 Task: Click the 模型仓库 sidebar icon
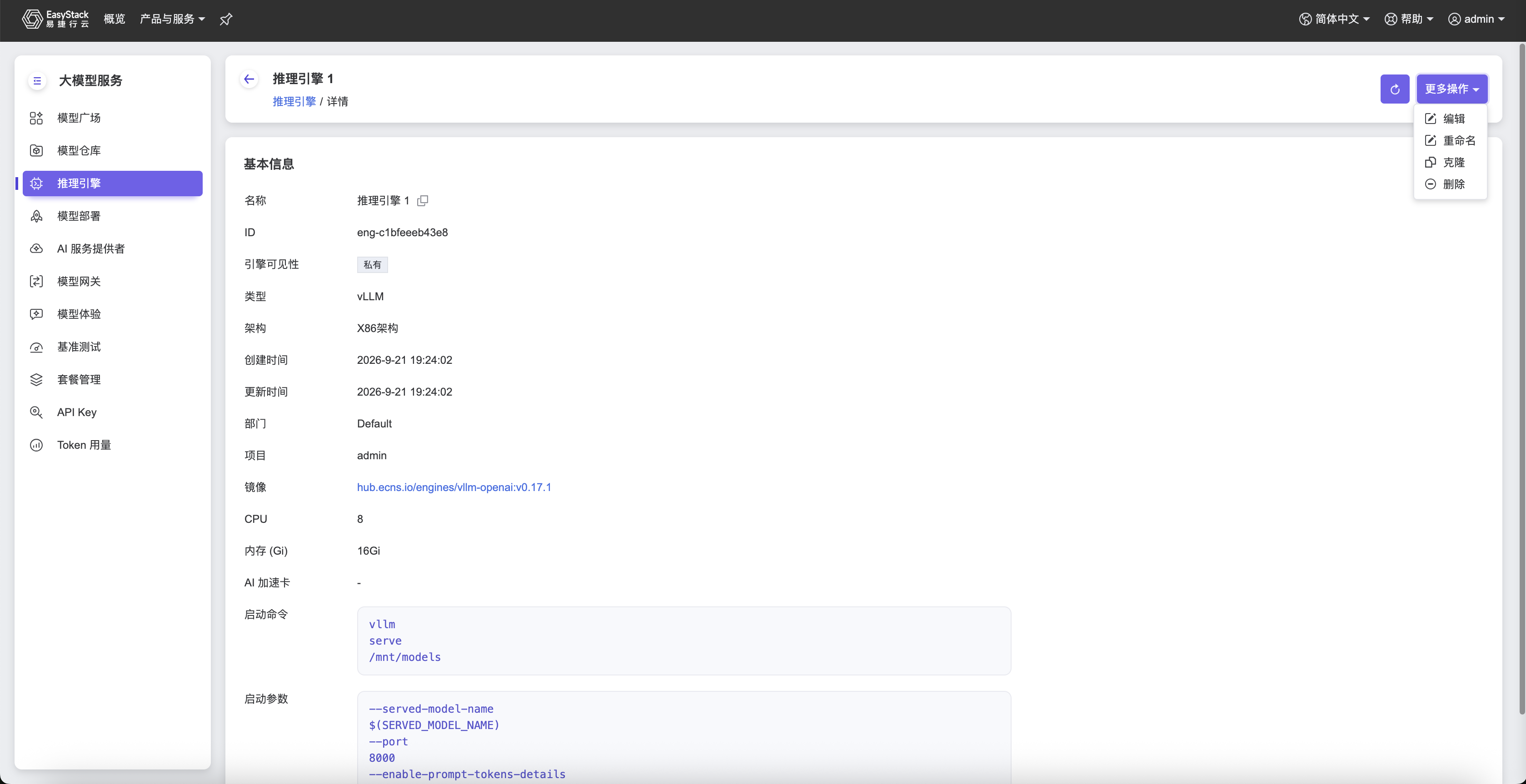(x=36, y=150)
